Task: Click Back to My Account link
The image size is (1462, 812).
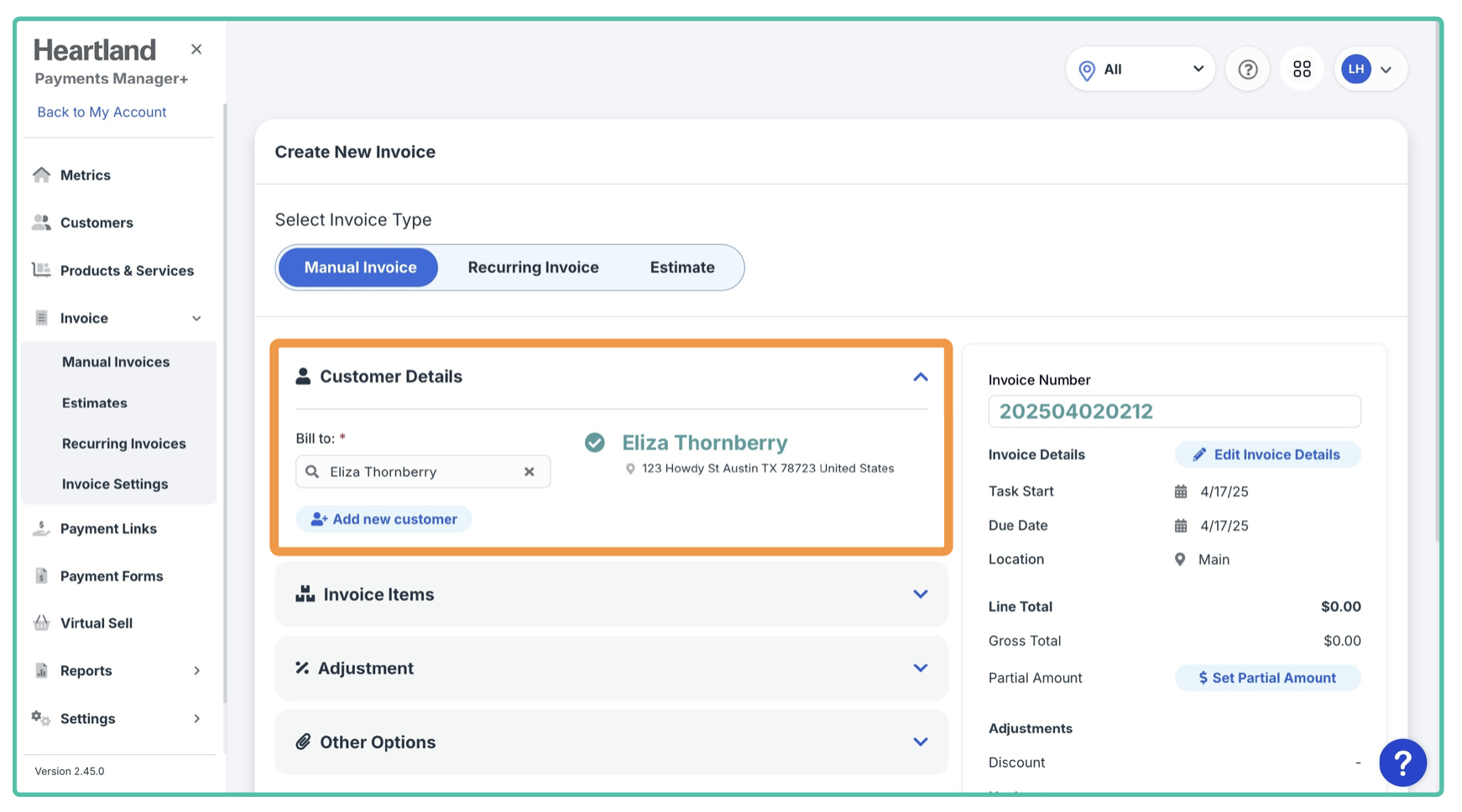Action: 102,112
